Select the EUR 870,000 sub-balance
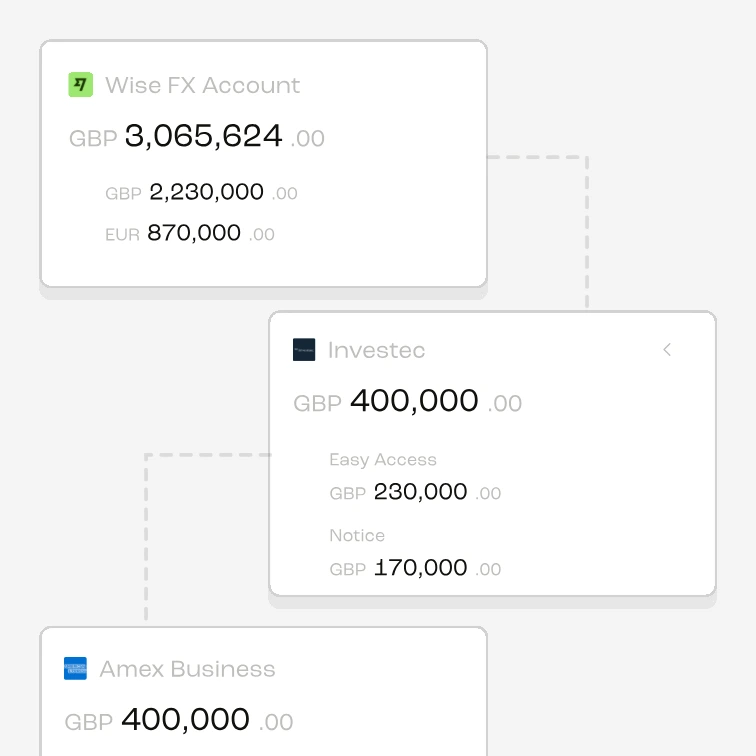 (190, 233)
